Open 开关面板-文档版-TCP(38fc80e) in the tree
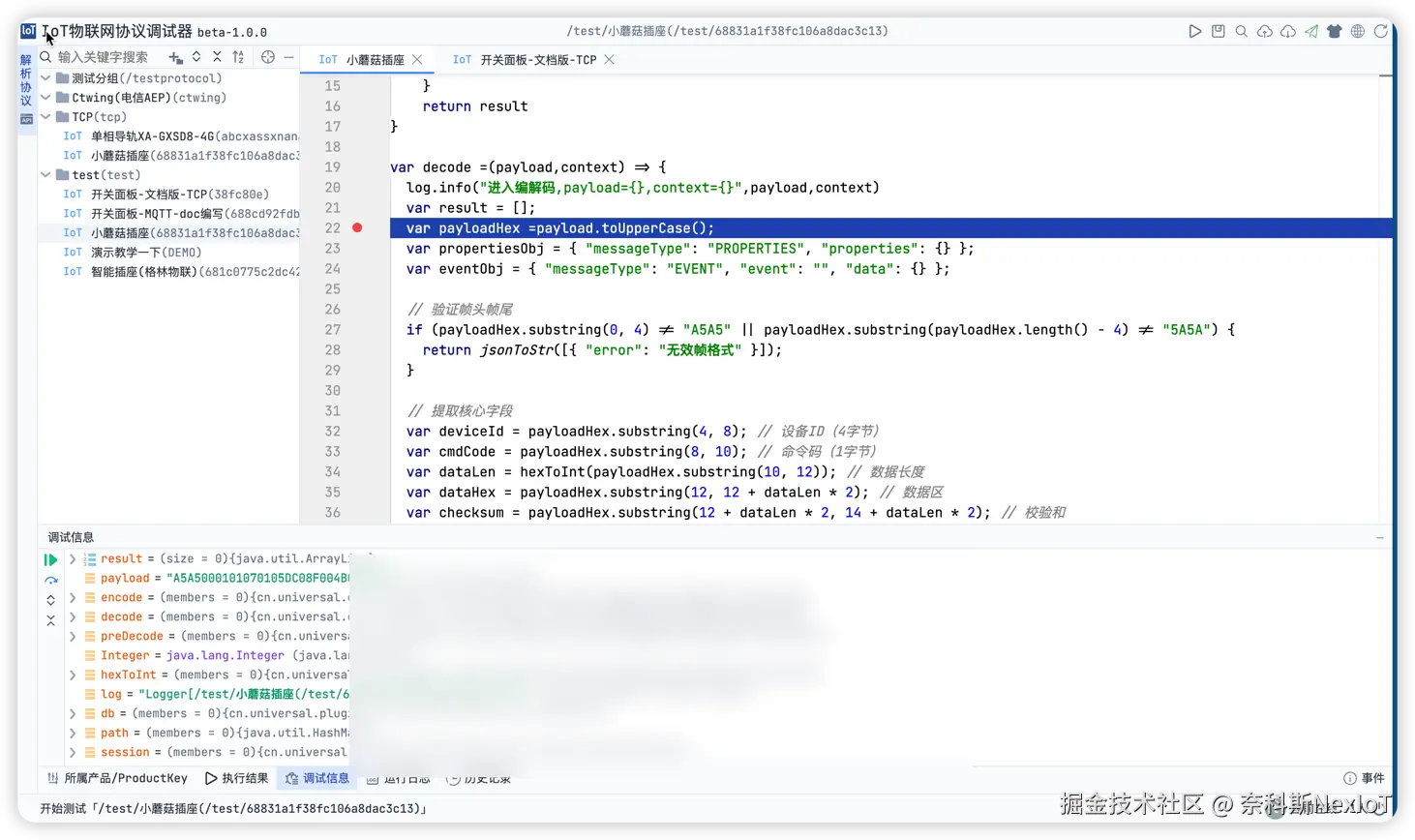The width and height of the screenshot is (1415, 840). click(166, 195)
